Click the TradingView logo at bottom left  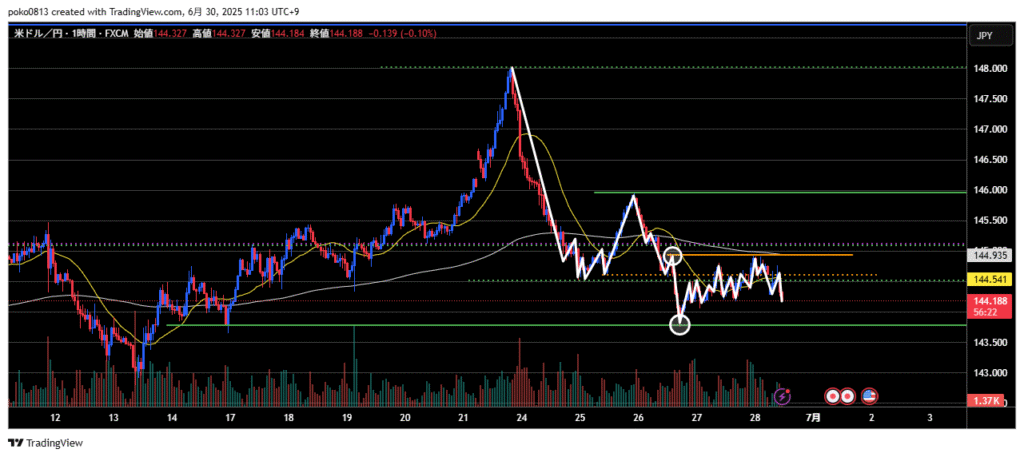46,443
